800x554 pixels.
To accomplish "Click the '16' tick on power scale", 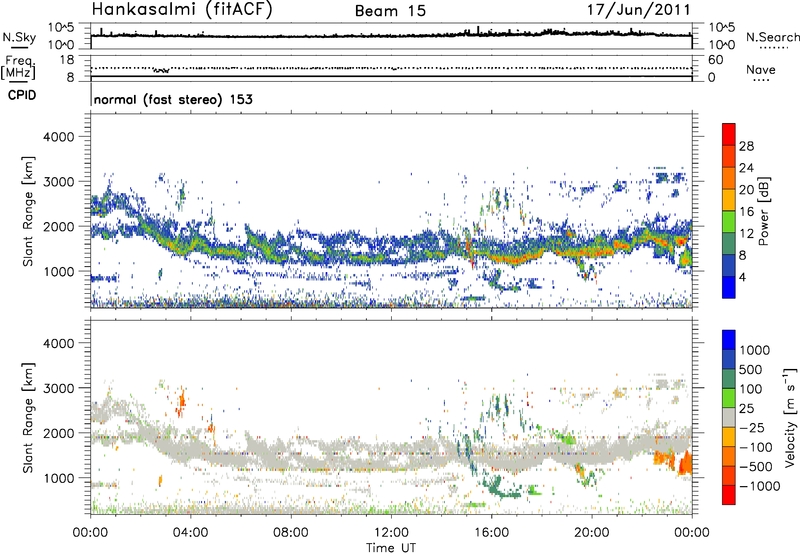I will [746, 212].
